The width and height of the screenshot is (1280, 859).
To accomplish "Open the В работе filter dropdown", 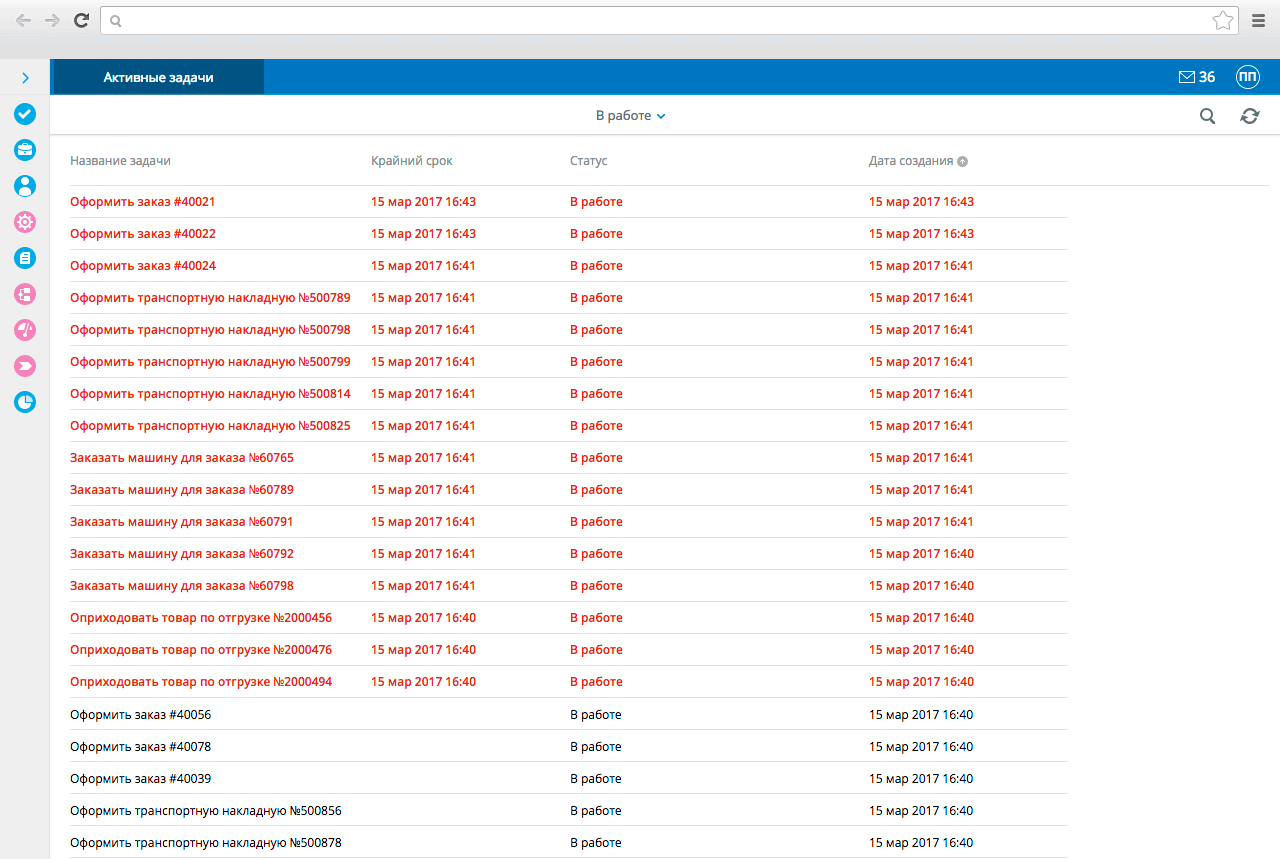I will coord(631,116).
